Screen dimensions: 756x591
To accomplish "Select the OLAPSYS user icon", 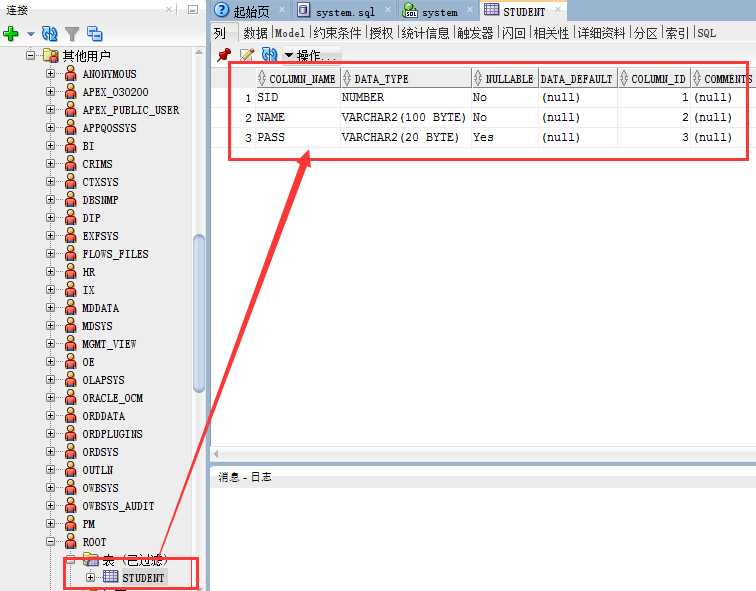I will [x=71, y=379].
